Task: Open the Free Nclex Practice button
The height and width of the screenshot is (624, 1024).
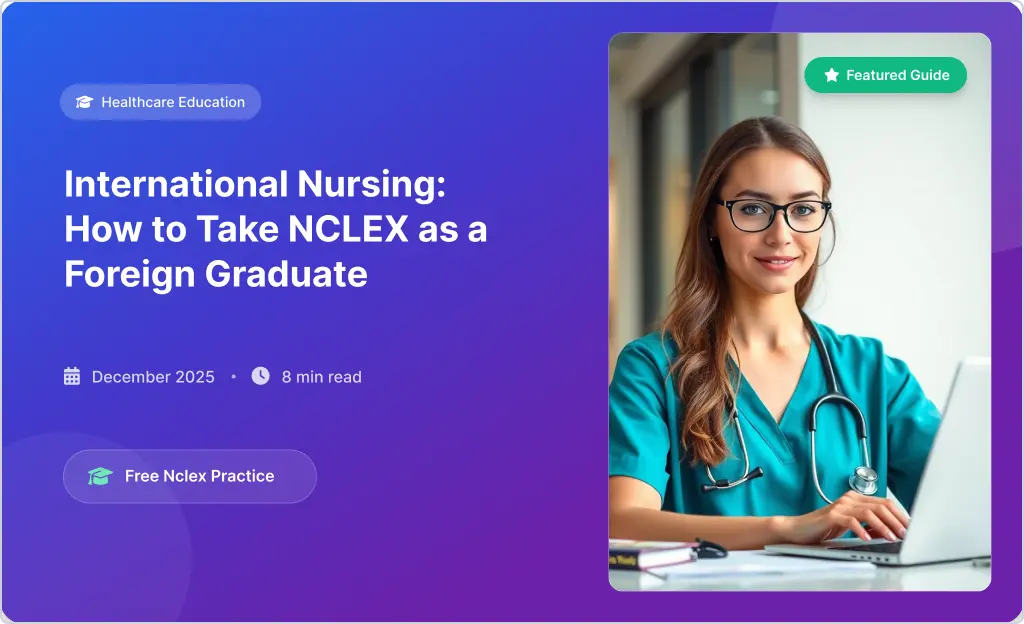Action: tap(190, 476)
